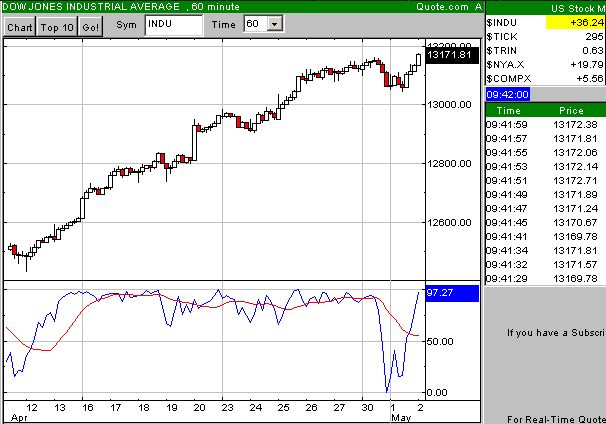Click the Price column header
Viewport: 606px width, 424px height.
coord(571,111)
